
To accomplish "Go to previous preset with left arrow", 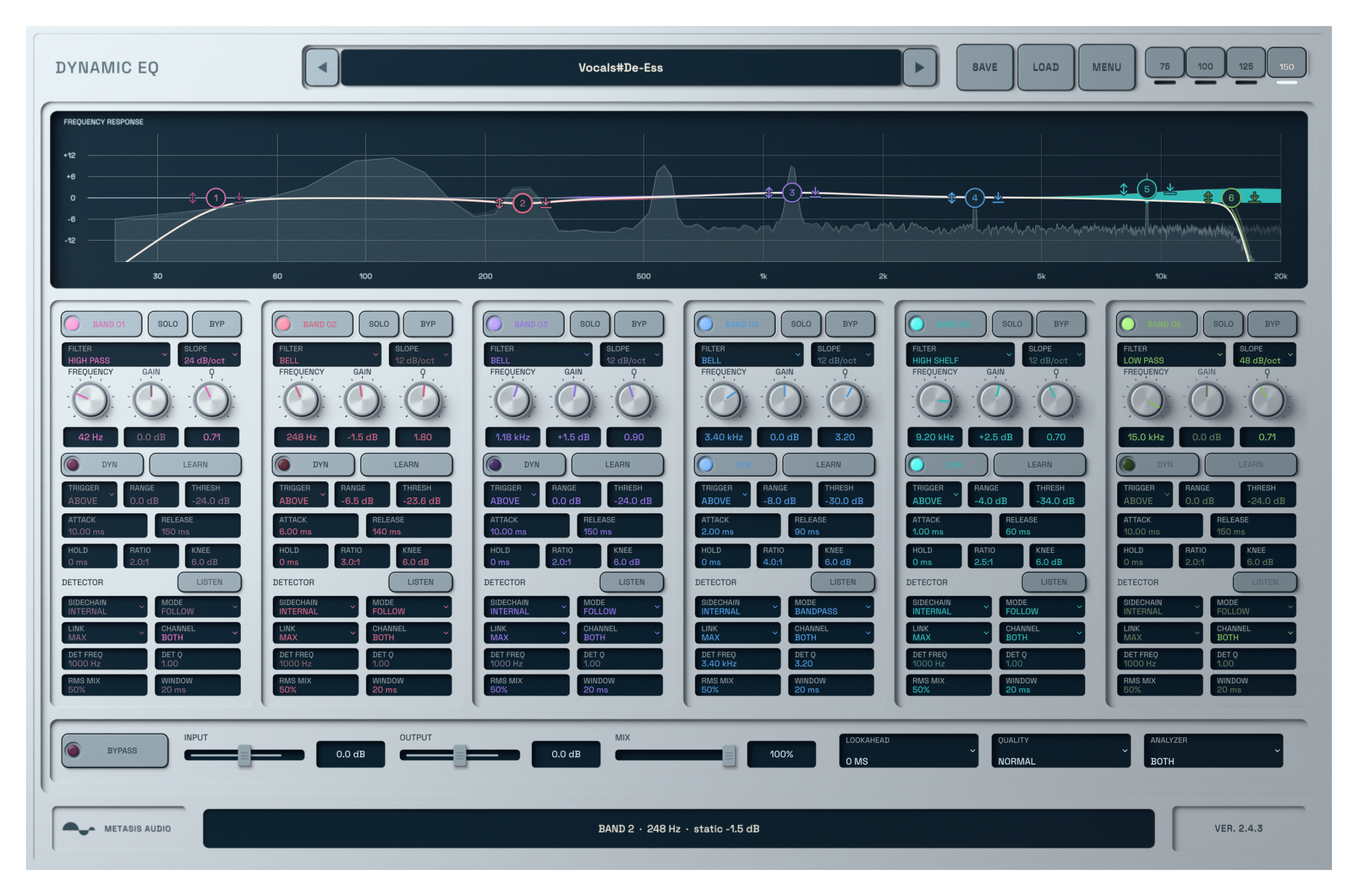I will pyautogui.click(x=322, y=67).
